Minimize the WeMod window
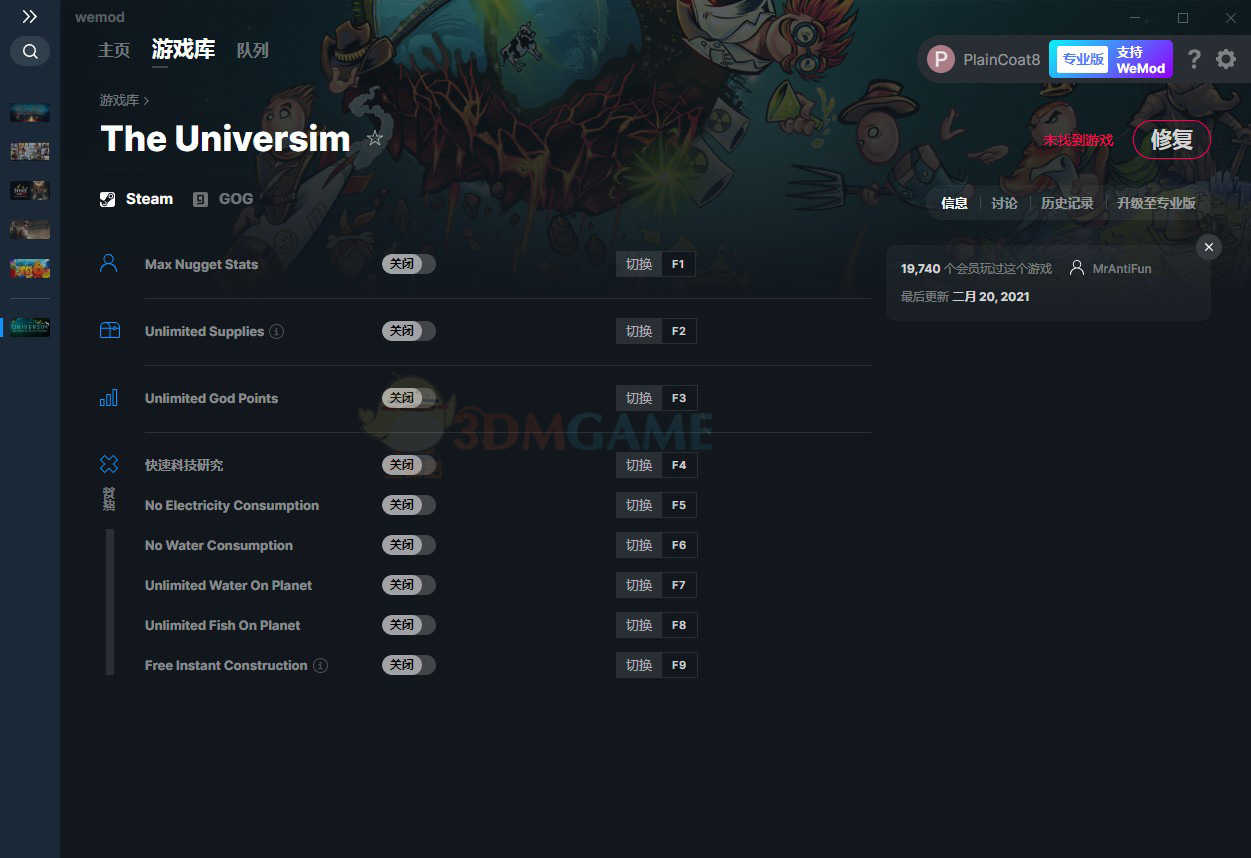This screenshot has height=858, width=1251. 1135,18
